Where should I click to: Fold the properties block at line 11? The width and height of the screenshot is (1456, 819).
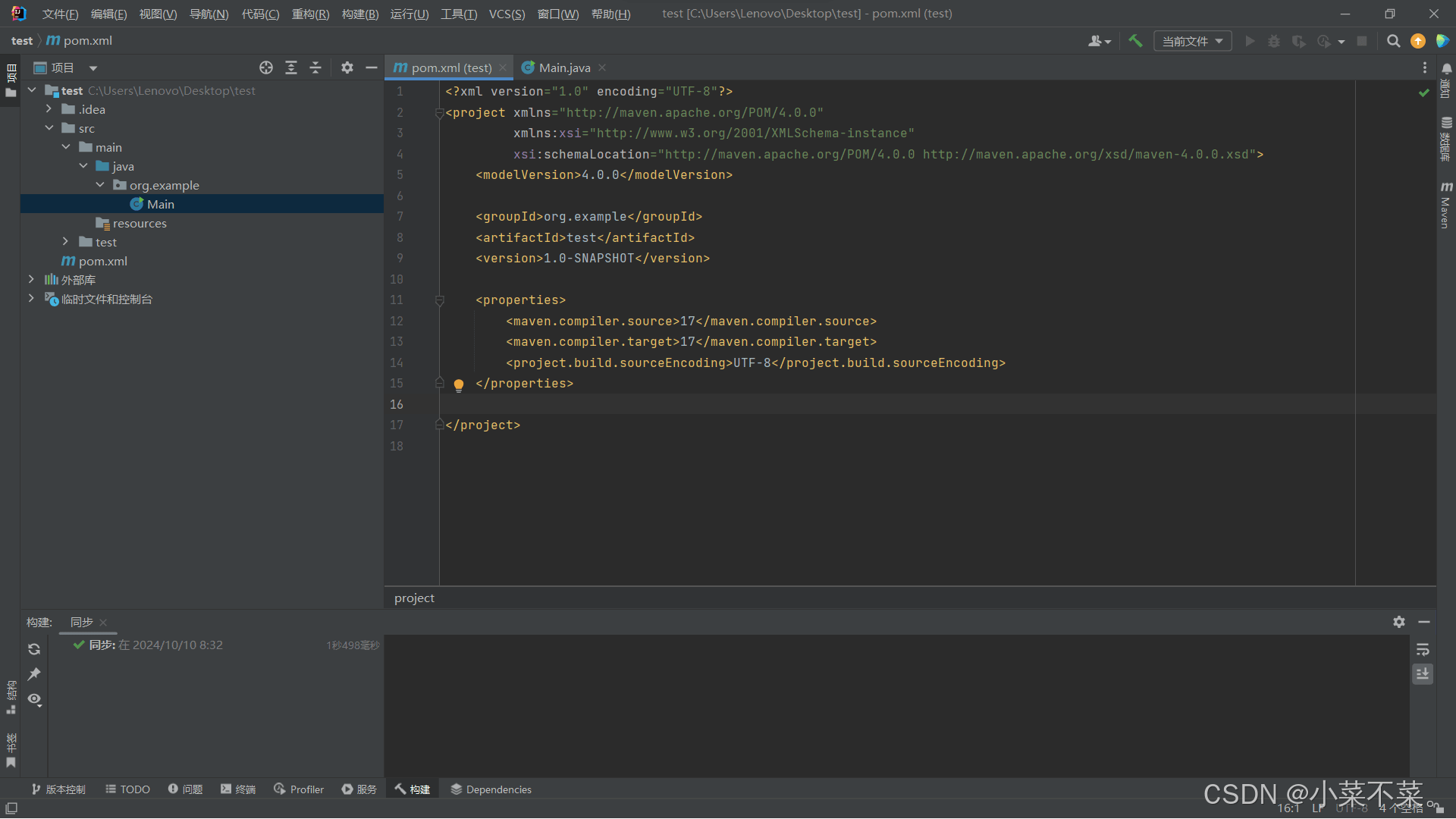tap(440, 300)
